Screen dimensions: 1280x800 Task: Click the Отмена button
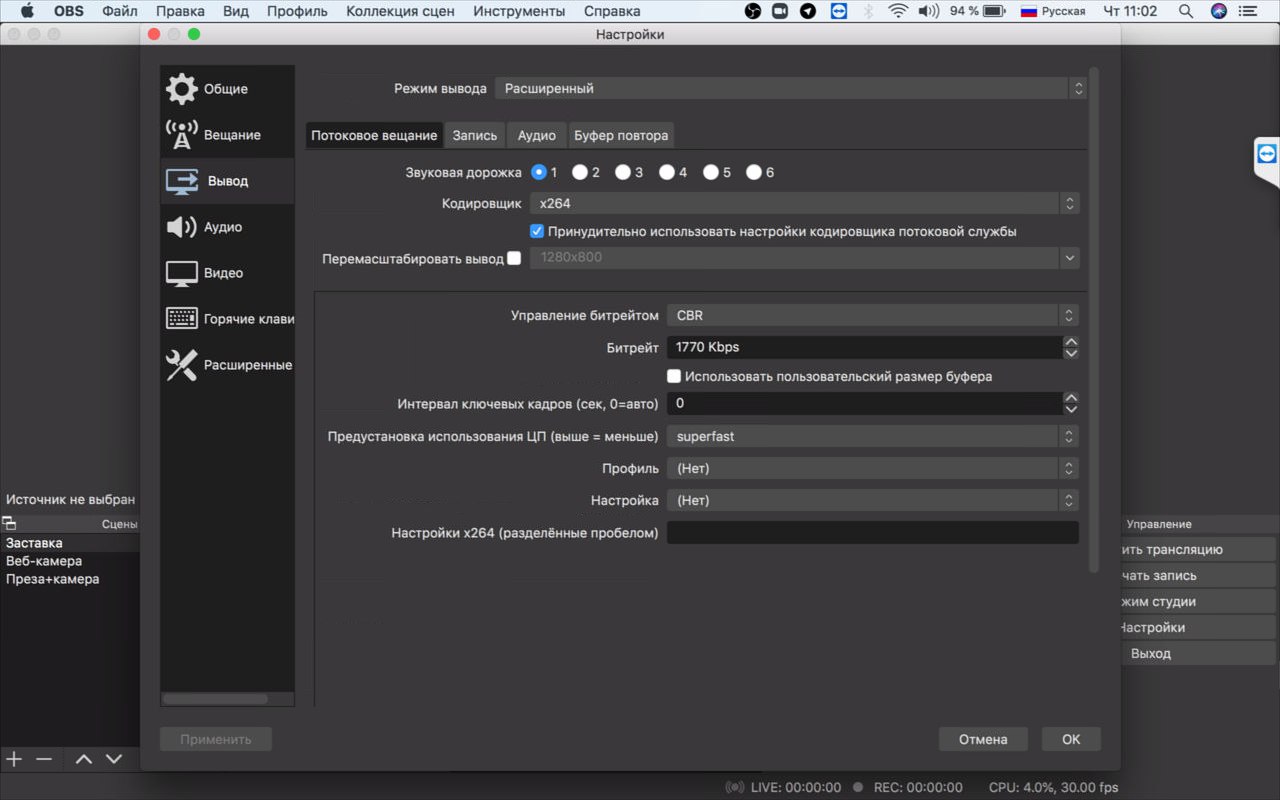click(x=983, y=739)
